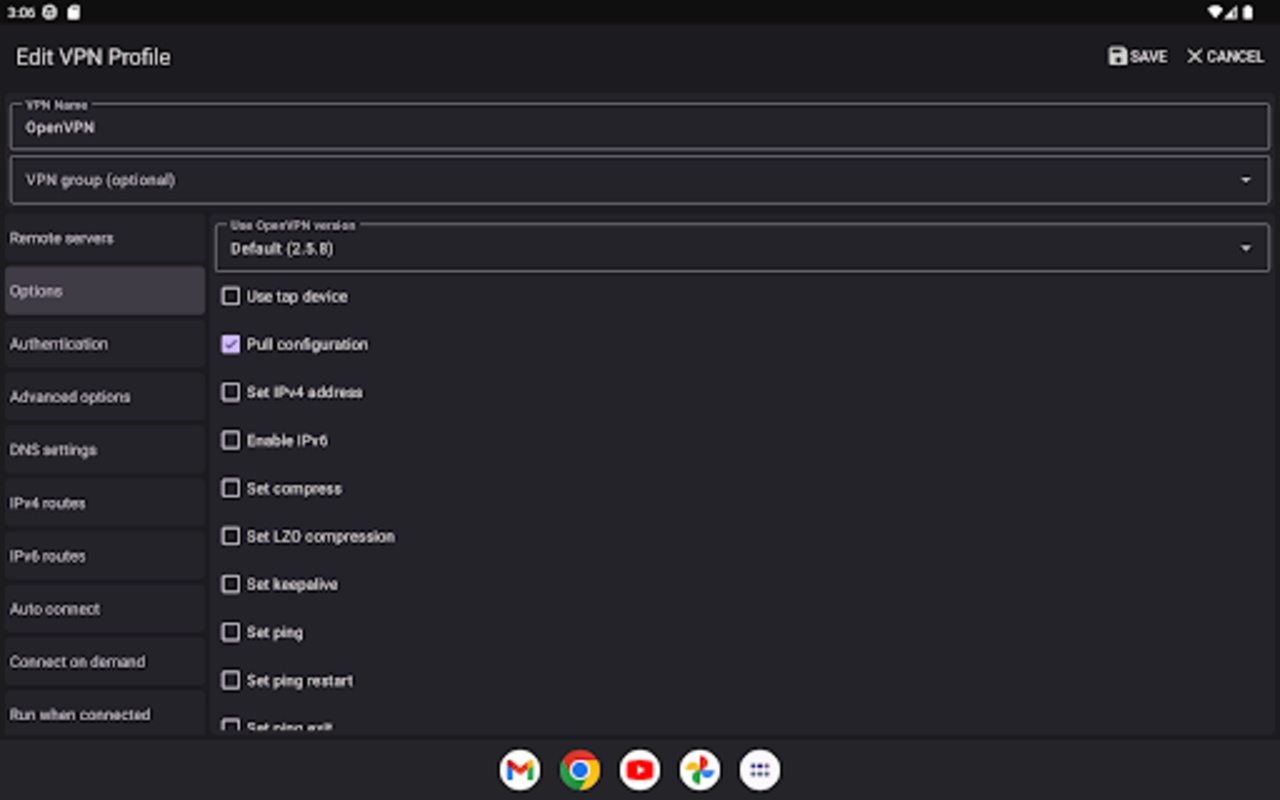1280x800 pixels.
Task: Click the Edit VPN Profile title
Action: click(x=93, y=57)
